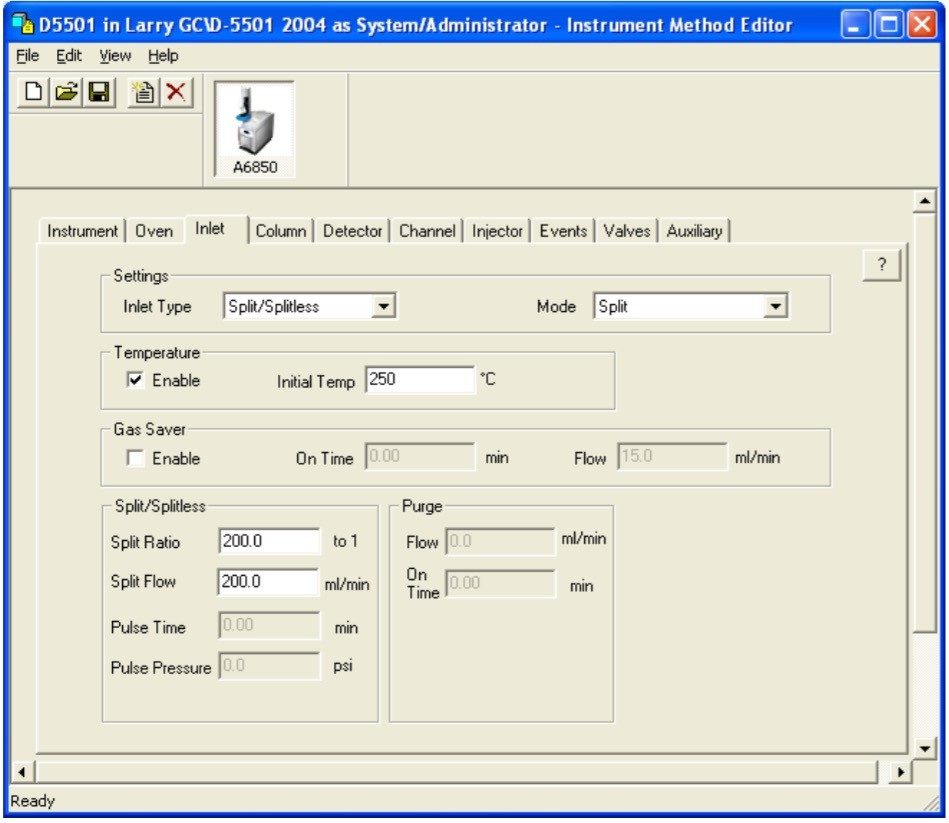949x823 pixels.
Task: Click the red X delete icon
Action: 176,93
